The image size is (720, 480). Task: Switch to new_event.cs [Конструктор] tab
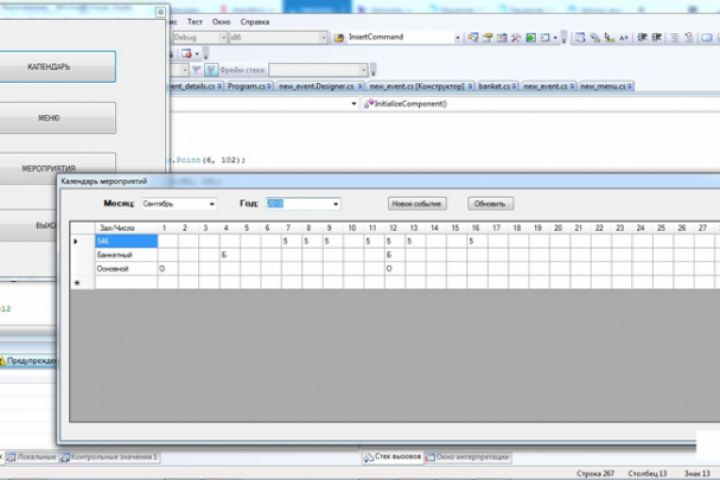(421, 86)
